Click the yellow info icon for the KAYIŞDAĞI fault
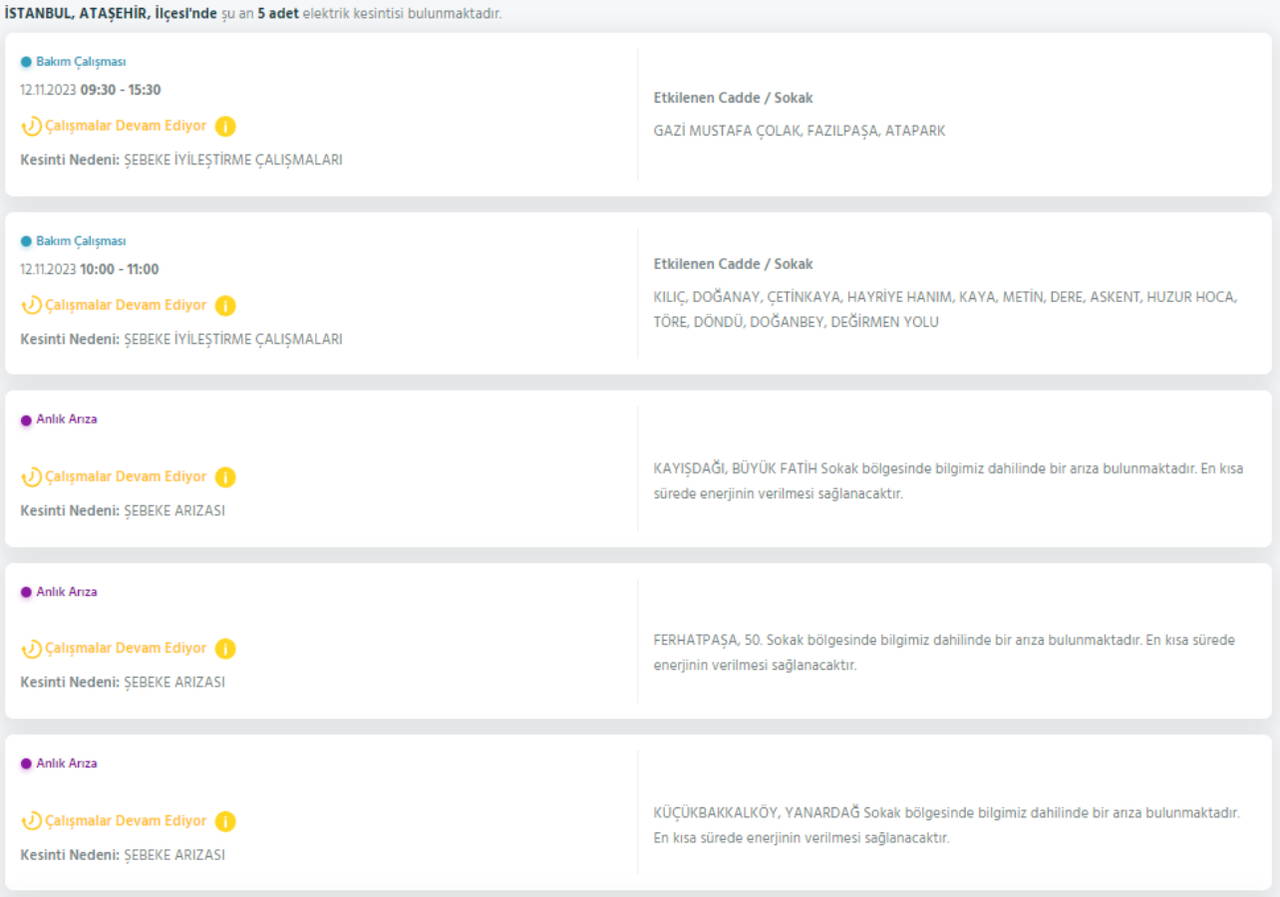1280x897 pixels. (226, 477)
